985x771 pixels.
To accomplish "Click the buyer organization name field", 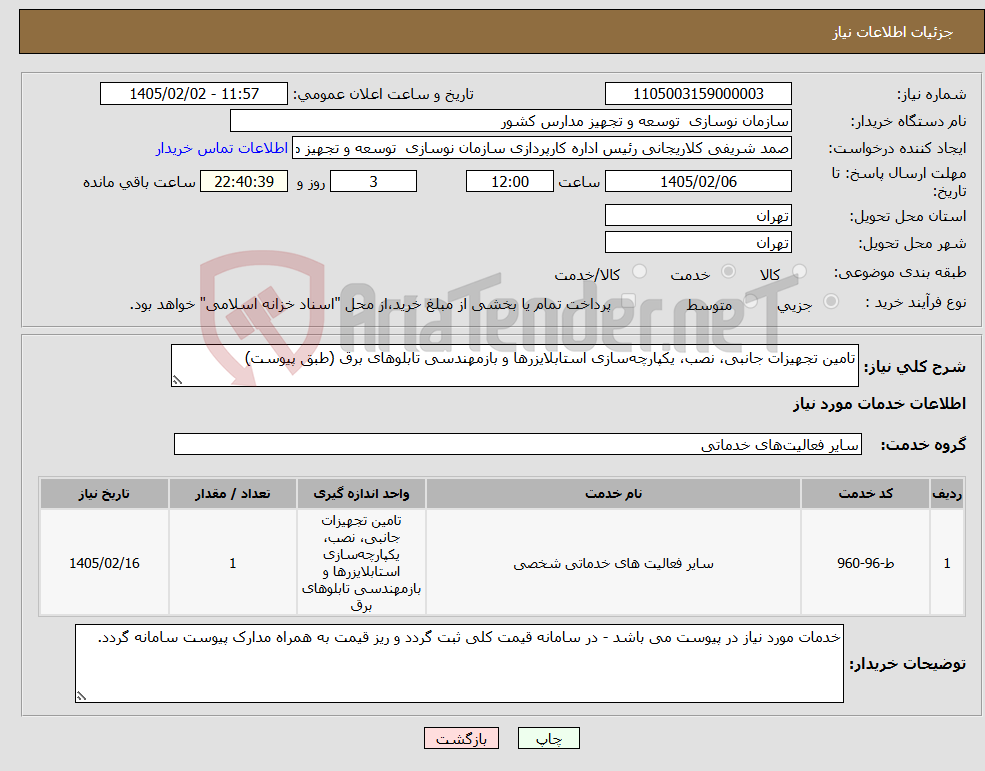I will coord(511,121).
